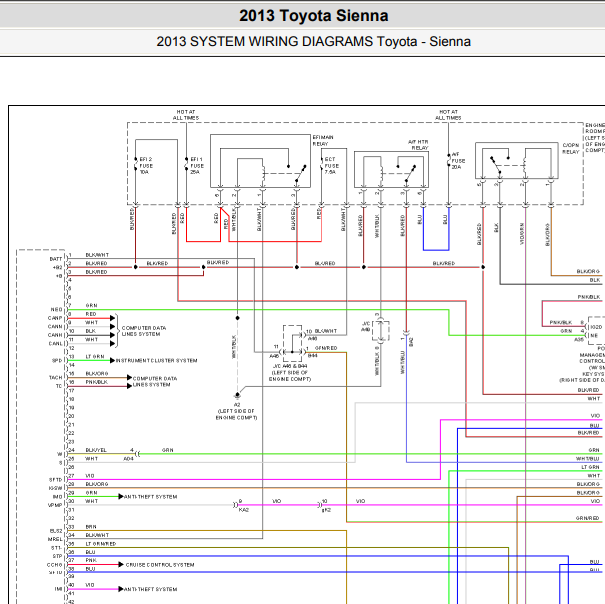Click the "A/F FUSE 20A" label
Screen dimensions: 605x604
(x=458, y=161)
